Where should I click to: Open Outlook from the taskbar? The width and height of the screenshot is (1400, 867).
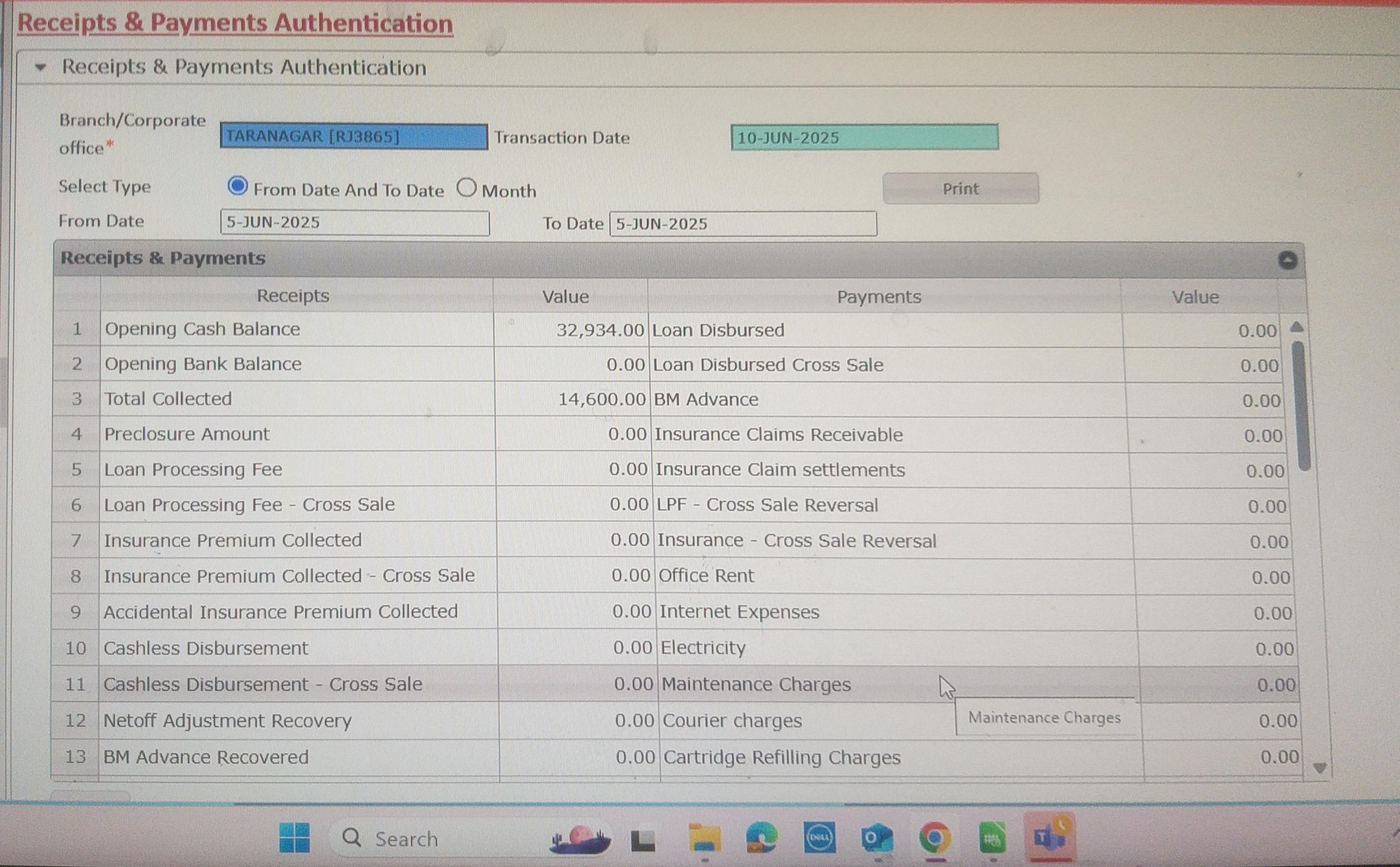point(876,838)
